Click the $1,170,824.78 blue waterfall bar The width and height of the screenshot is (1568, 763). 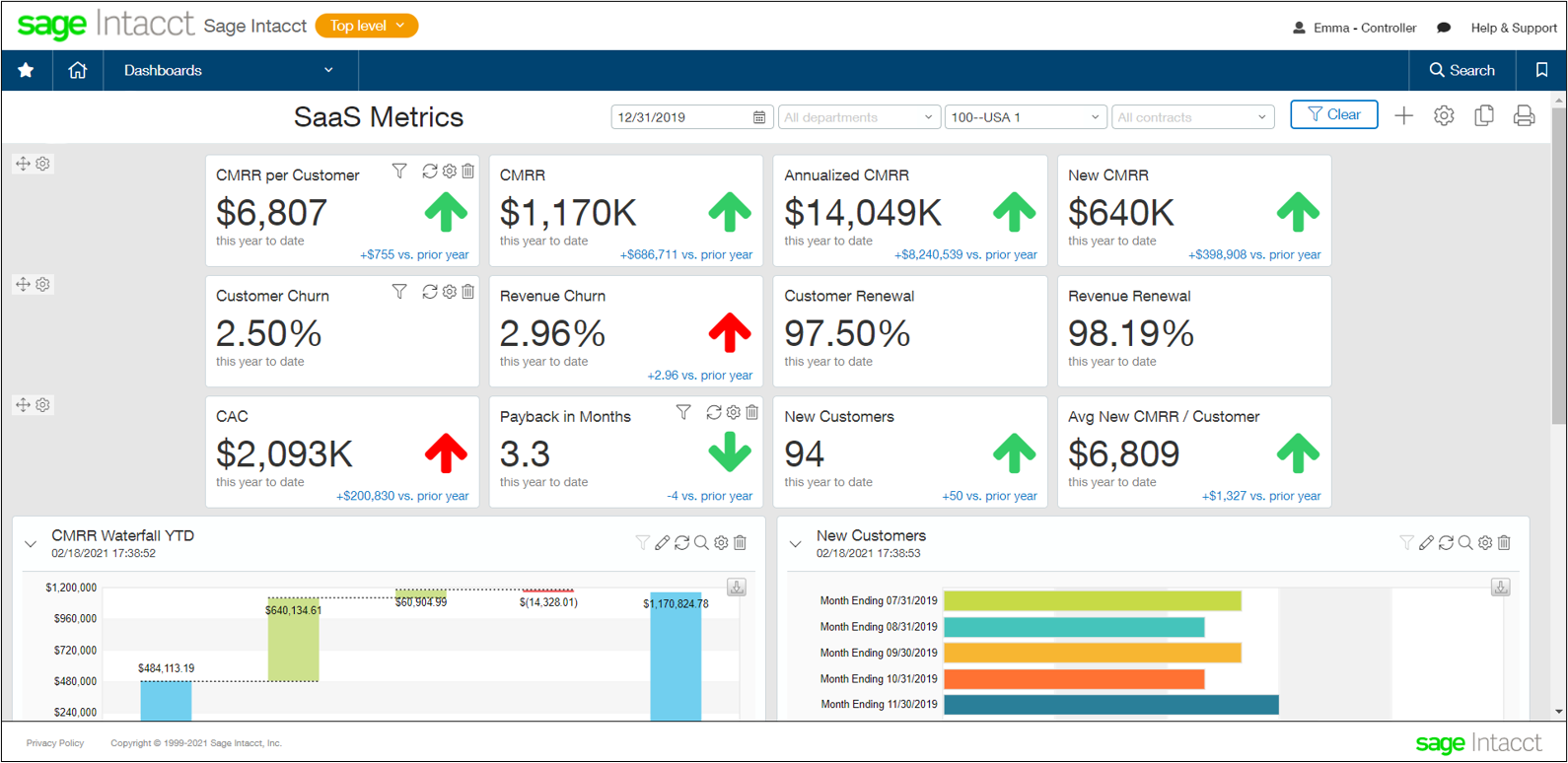676,656
